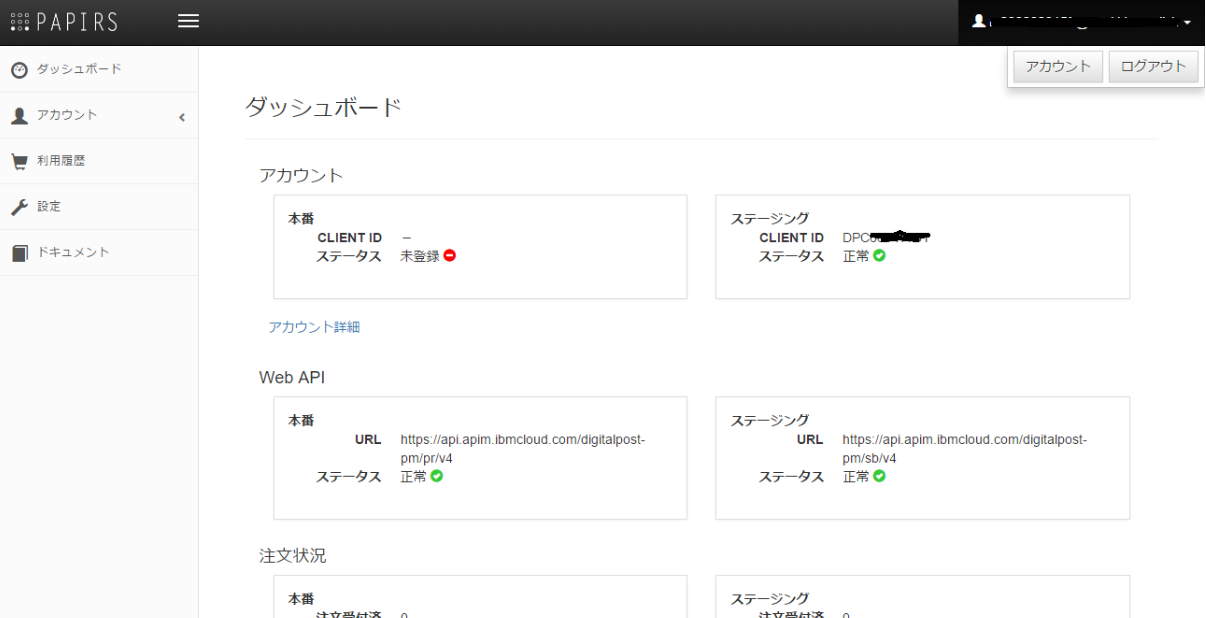1206x618 pixels.
Task: Click the red 未登録 status icon
Action: (x=450, y=256)
